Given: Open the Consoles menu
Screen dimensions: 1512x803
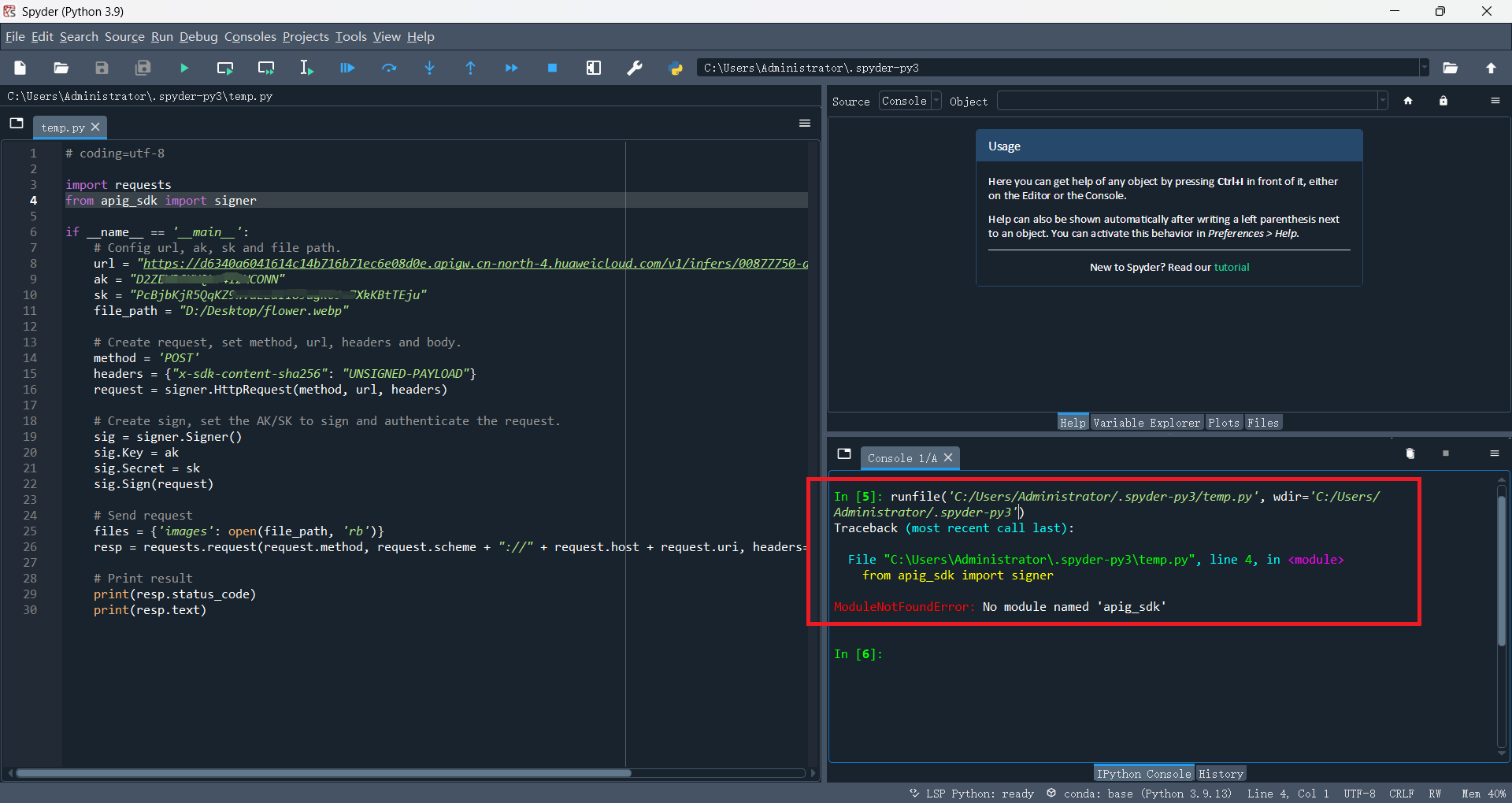Looking at the screenshot, I should coord(250,37).
